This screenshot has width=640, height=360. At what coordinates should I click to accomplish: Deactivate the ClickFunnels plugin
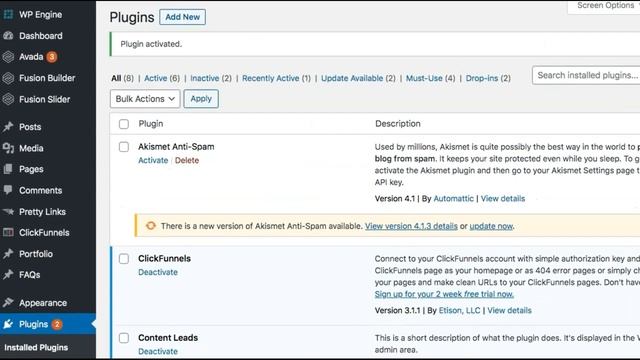158,272
